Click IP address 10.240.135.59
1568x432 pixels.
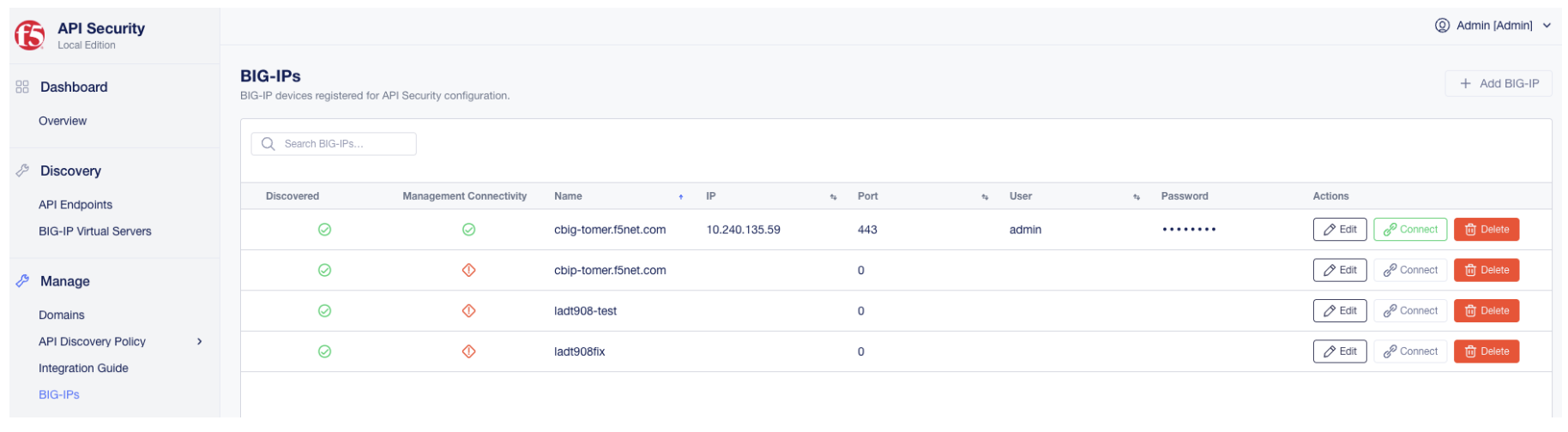coord(743,230)
